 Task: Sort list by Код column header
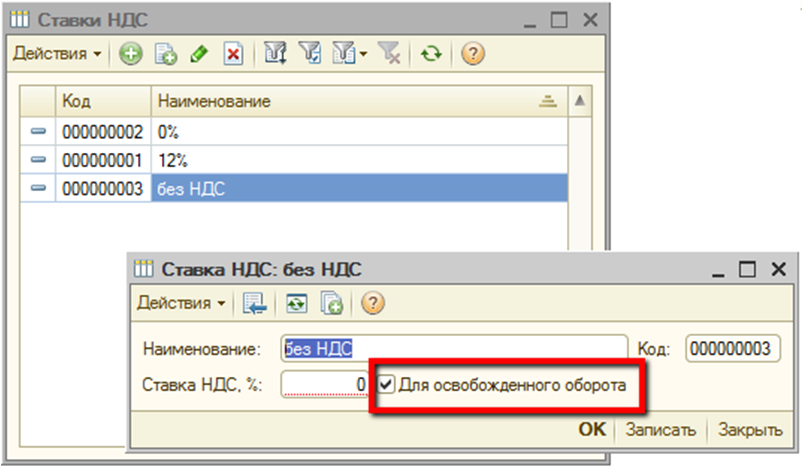point(100,102)
